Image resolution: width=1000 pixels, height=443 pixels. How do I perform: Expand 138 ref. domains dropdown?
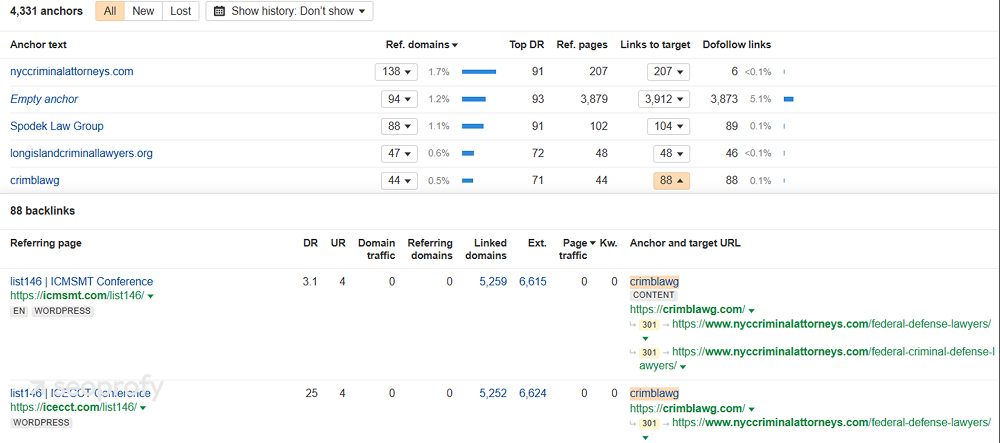396,71
